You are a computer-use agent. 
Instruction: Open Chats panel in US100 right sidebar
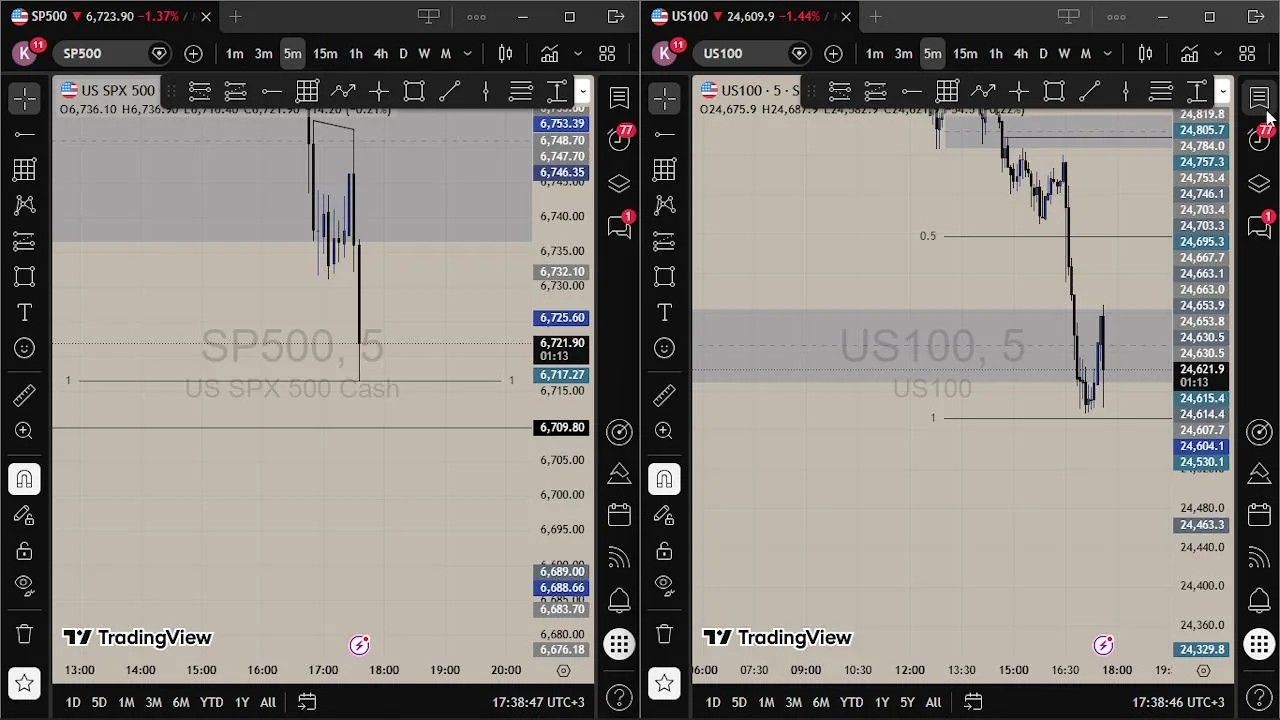[1259, 227]
